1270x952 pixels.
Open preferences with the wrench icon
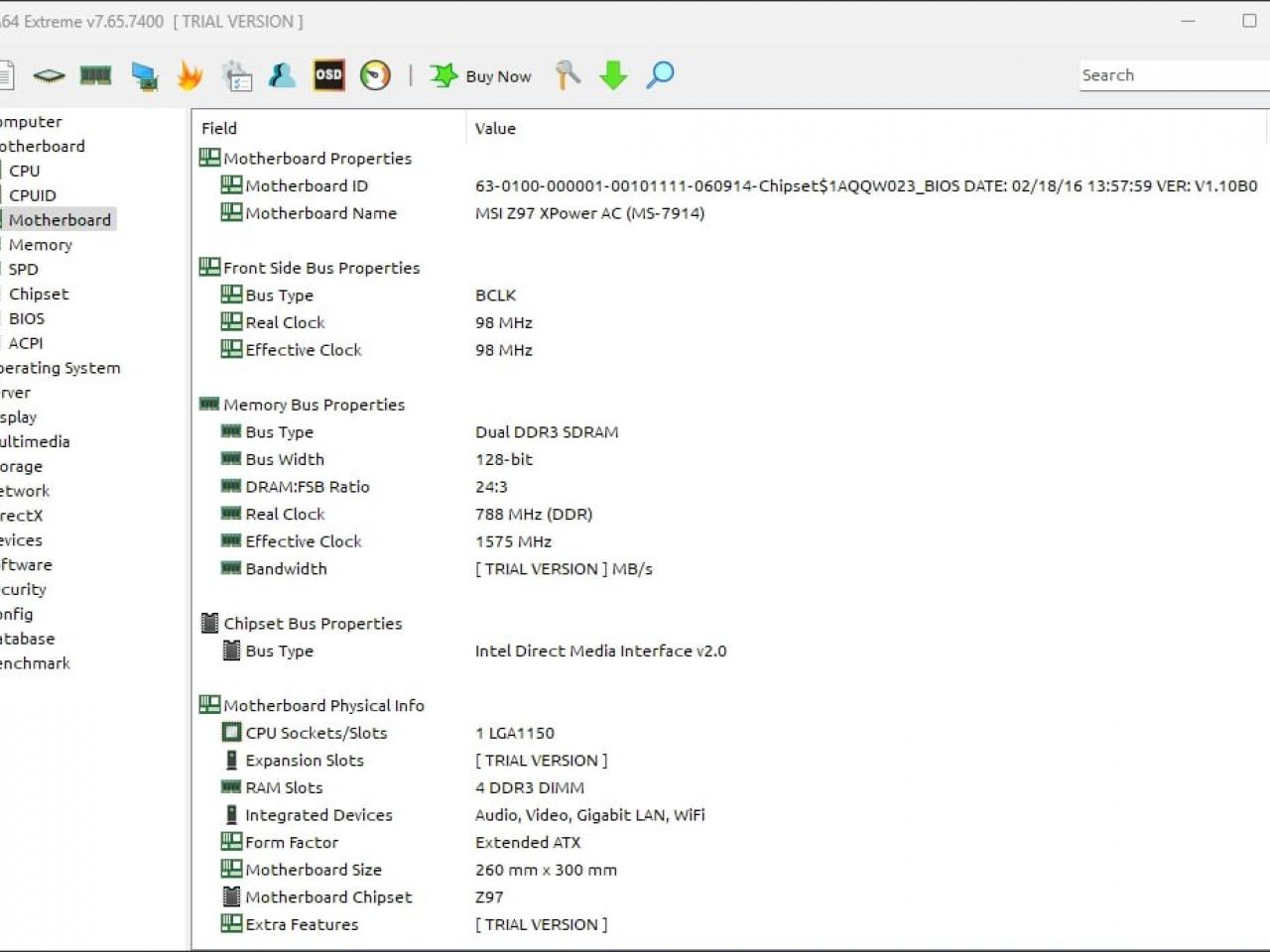tap(567, 75)
